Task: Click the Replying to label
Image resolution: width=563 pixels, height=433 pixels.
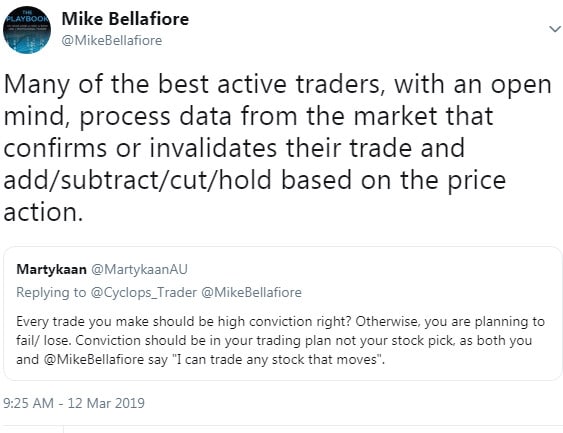Action: (x=51, y=293)
